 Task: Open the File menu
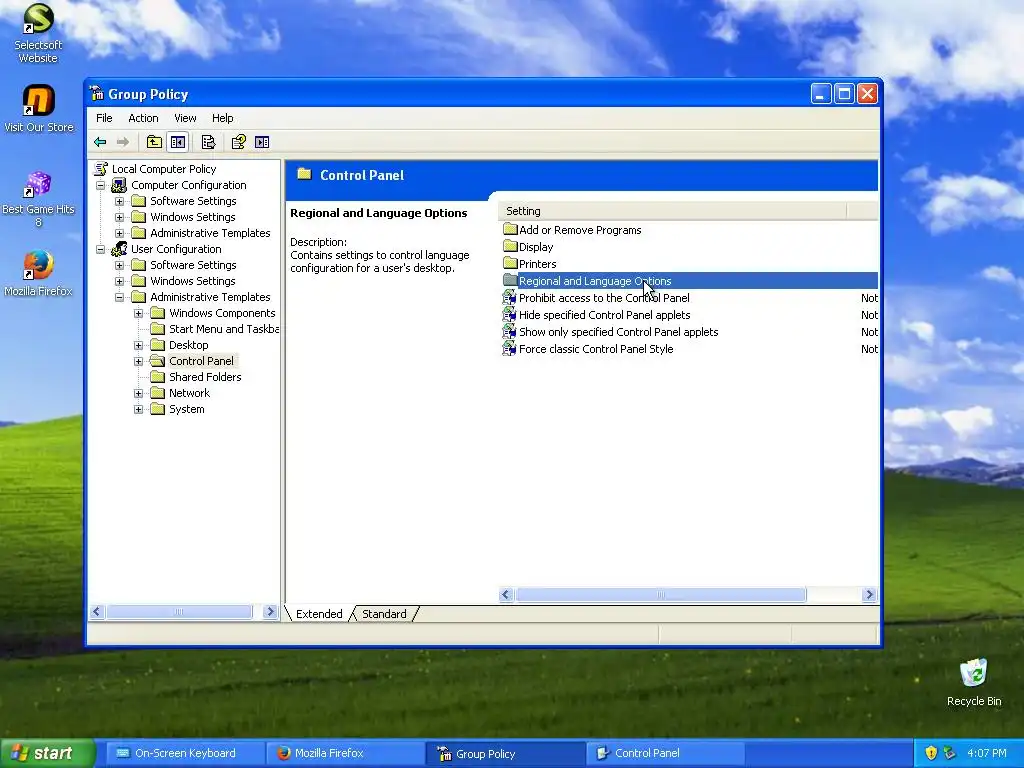click(104, 118)
